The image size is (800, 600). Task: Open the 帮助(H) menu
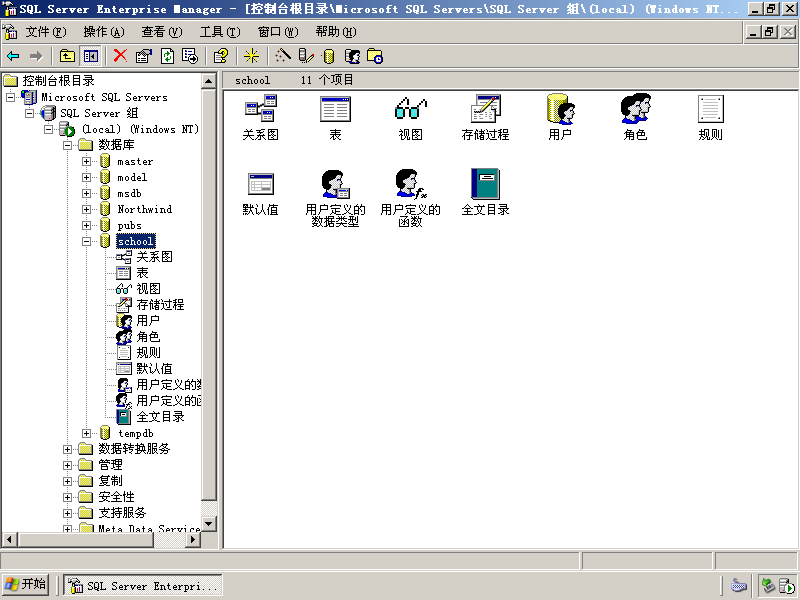click(x=336, y=32)
